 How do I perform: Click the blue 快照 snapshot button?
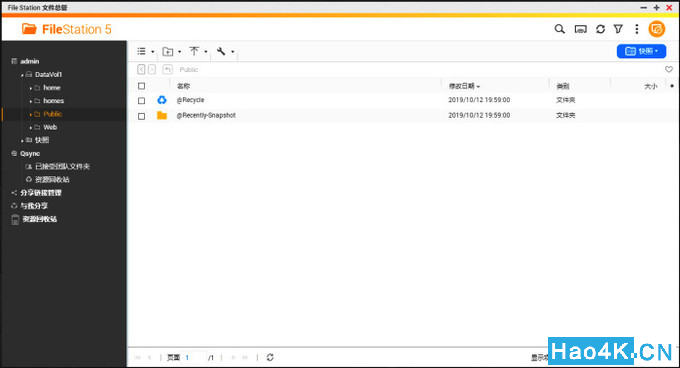(x=641, y=51)
